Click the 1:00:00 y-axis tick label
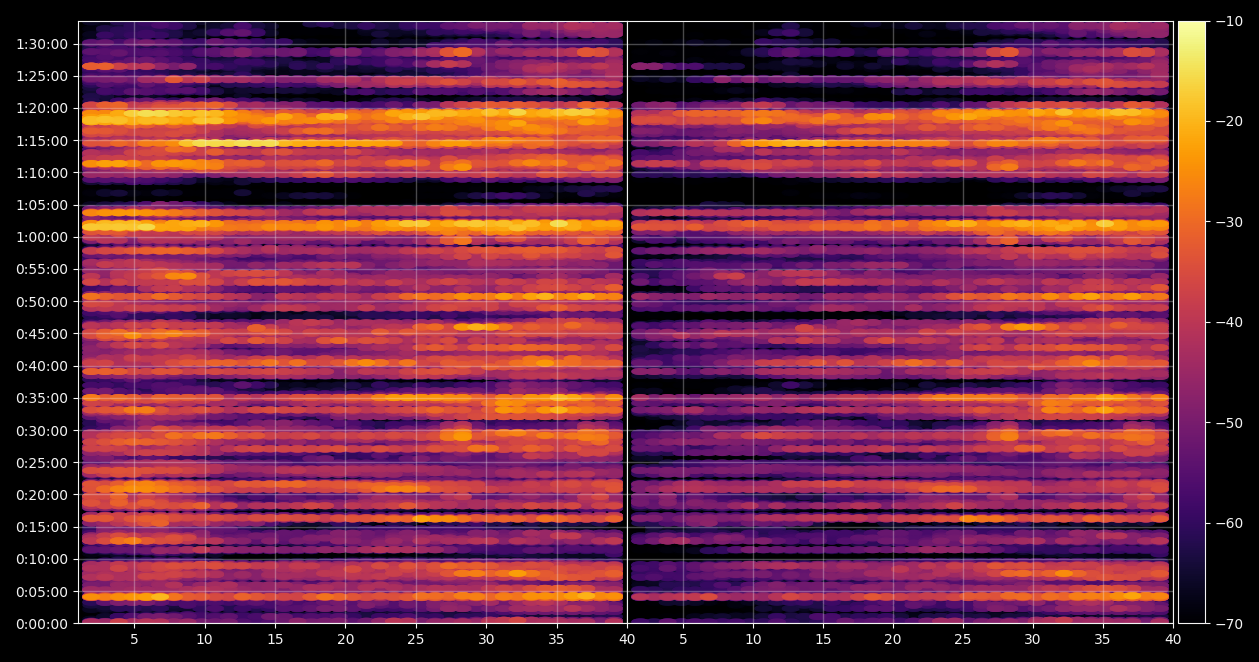This screenshot has width=1259, height=662. (42, 237)
